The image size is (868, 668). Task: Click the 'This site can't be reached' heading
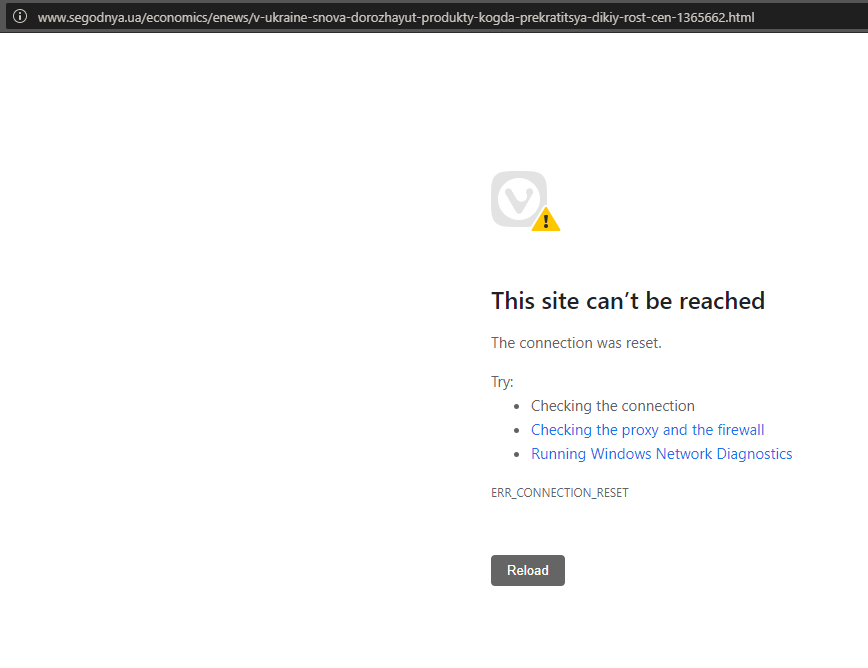pyautogui.click(x=628, y=301)
